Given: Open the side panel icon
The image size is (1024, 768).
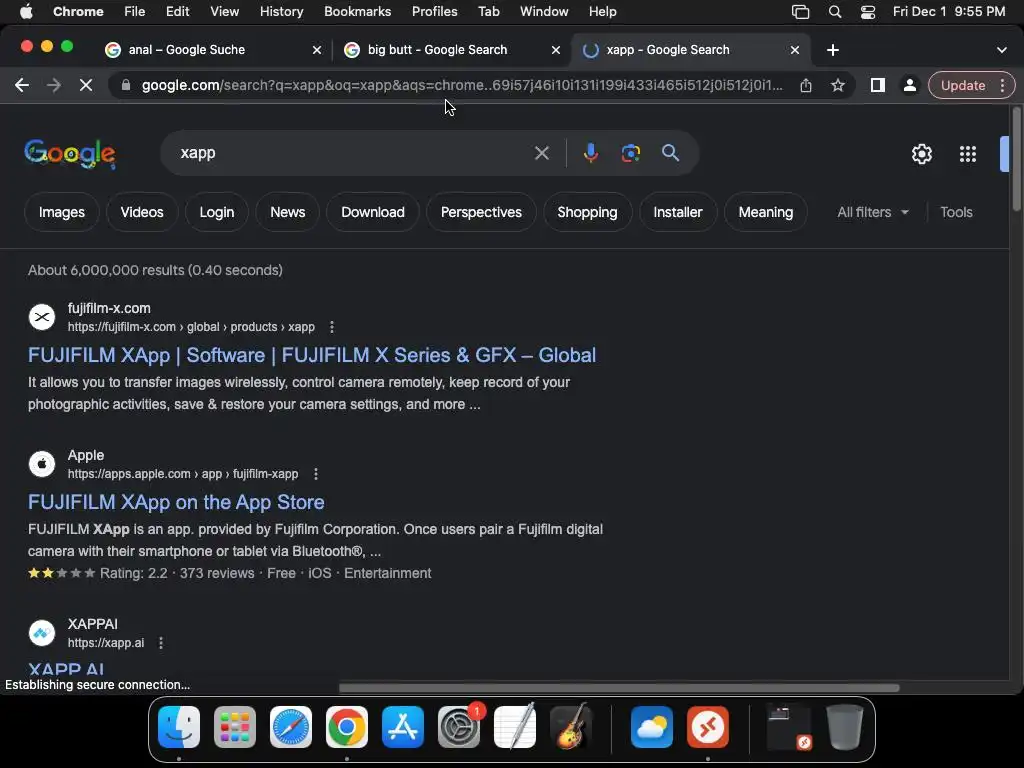Looking at the screenshot, I should click(878, 86).
